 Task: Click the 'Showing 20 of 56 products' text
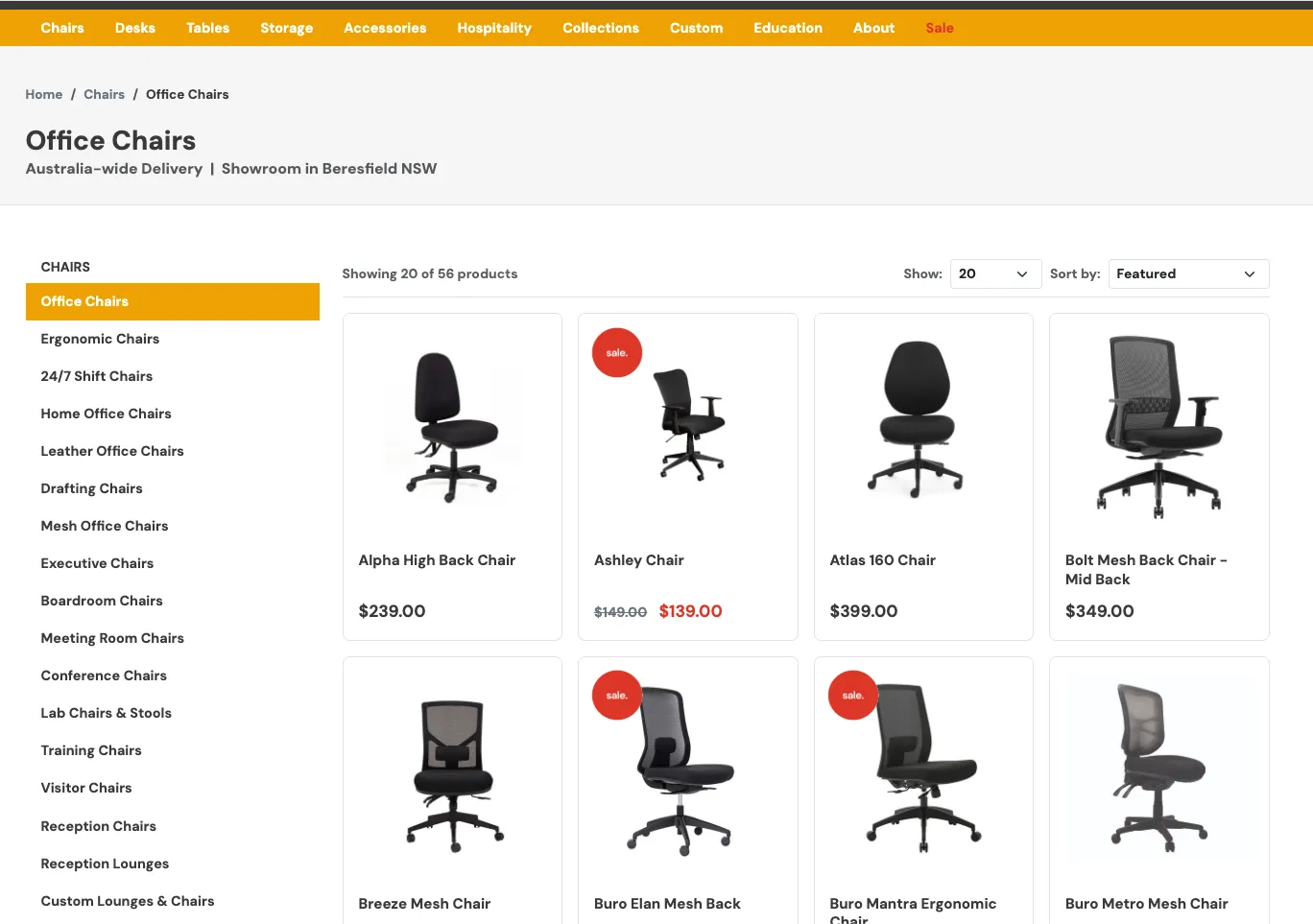[x=429, y=273]
